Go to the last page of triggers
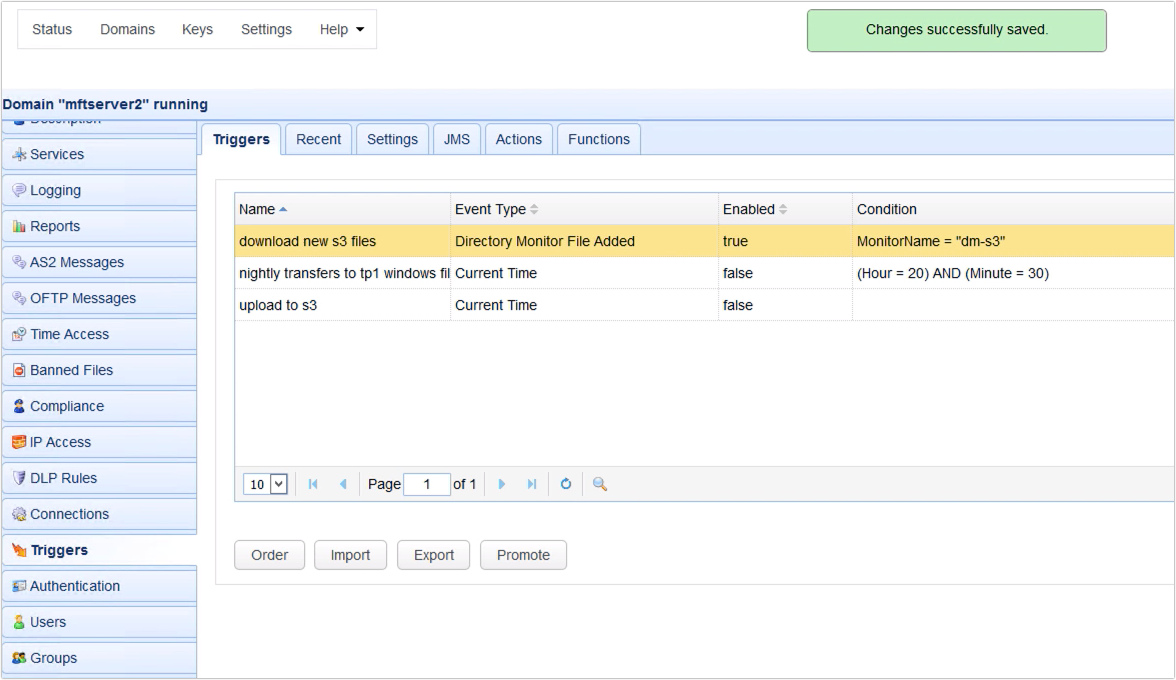Viewport: 1176px width, 680px height. [530, 483]
